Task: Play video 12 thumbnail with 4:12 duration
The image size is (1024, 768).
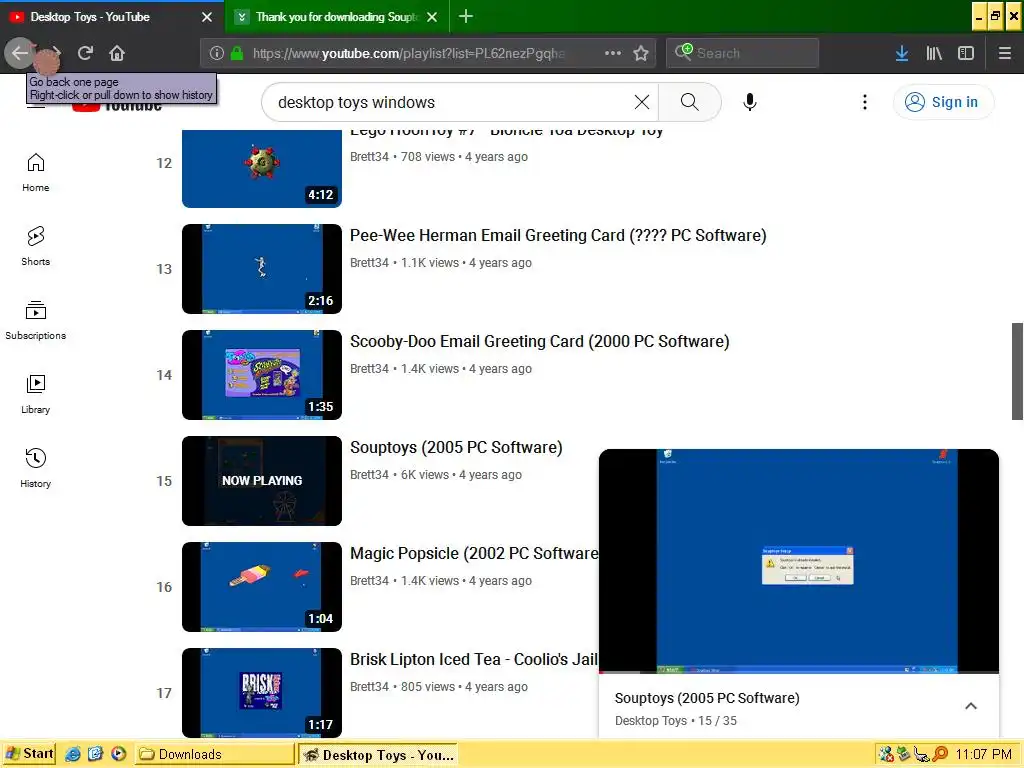Action: tap(262, 168)
